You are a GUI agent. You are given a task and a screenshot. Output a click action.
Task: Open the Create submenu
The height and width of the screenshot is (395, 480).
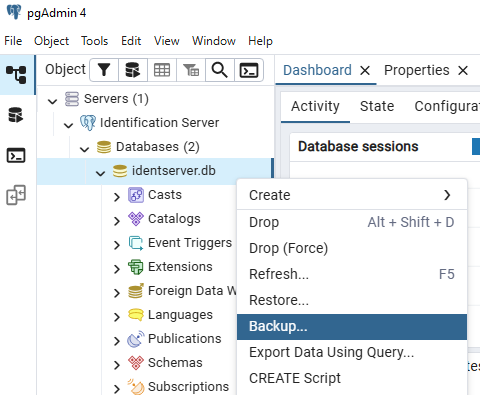click(352, 195)
